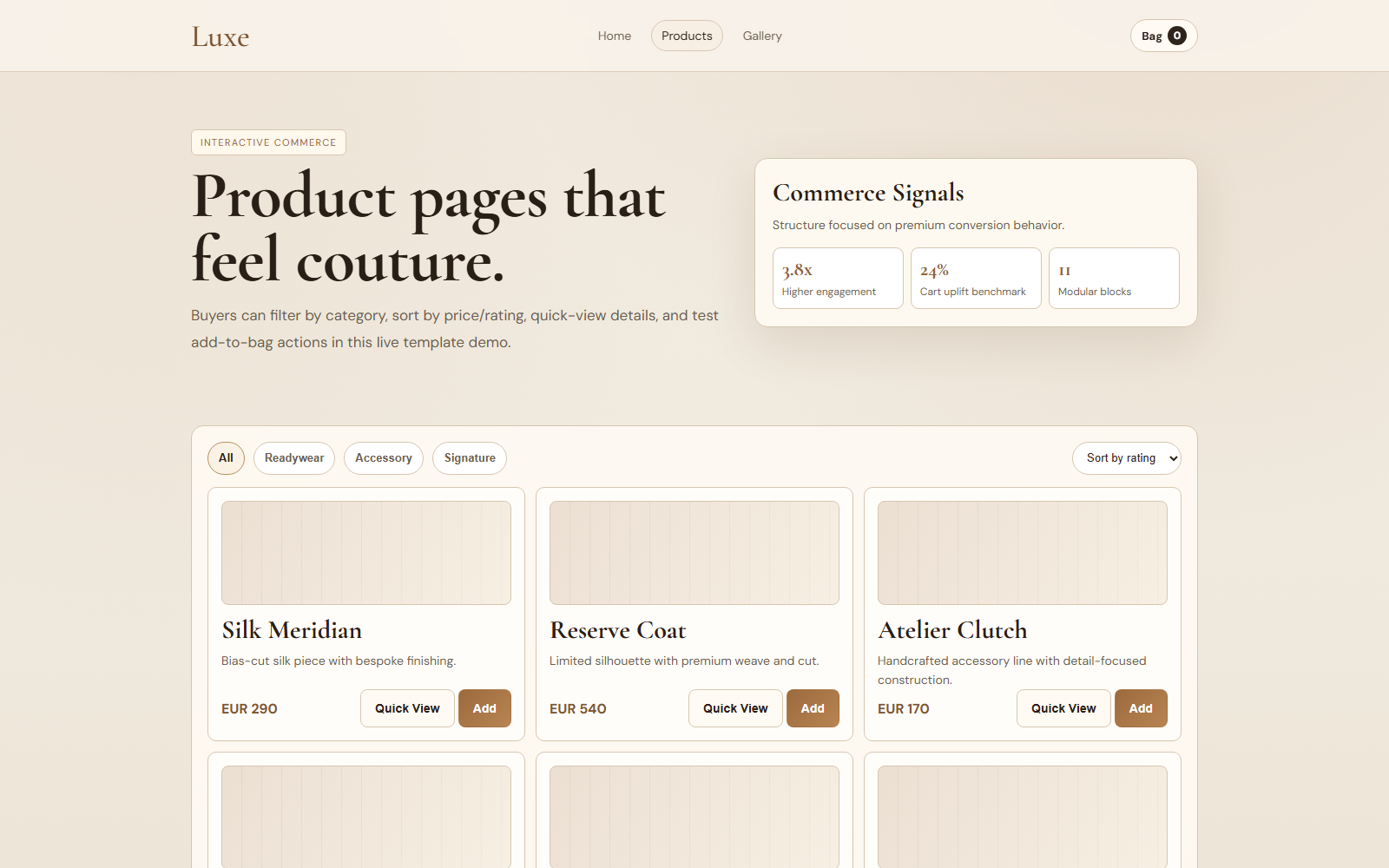Click the Silk Meridian product image
Viewport: 1389px width, 868px height.
pyautogui.click(x=366, y=553)
